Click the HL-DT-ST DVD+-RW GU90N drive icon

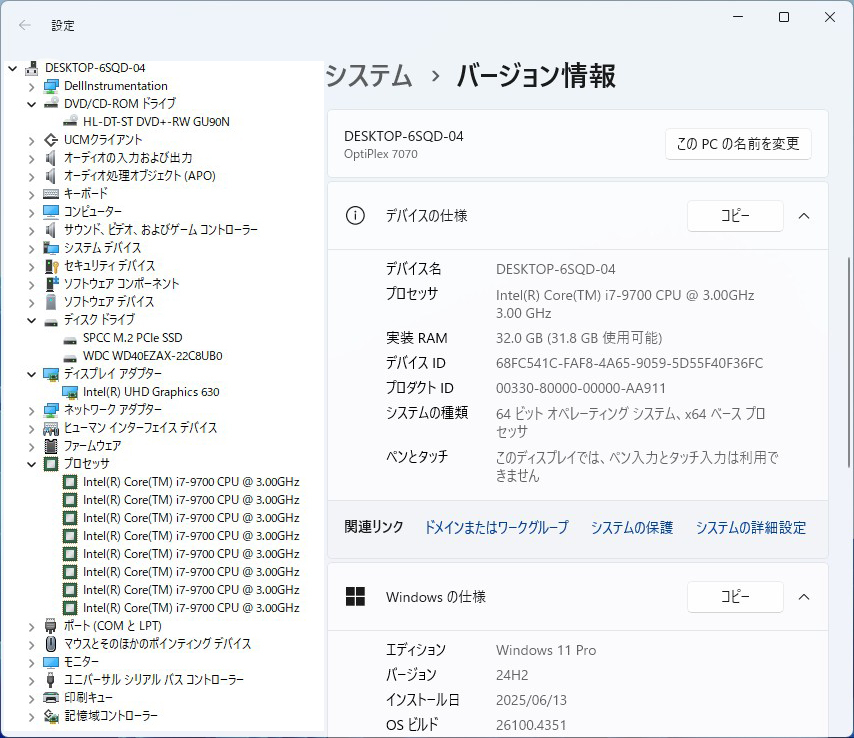(70, 121)
